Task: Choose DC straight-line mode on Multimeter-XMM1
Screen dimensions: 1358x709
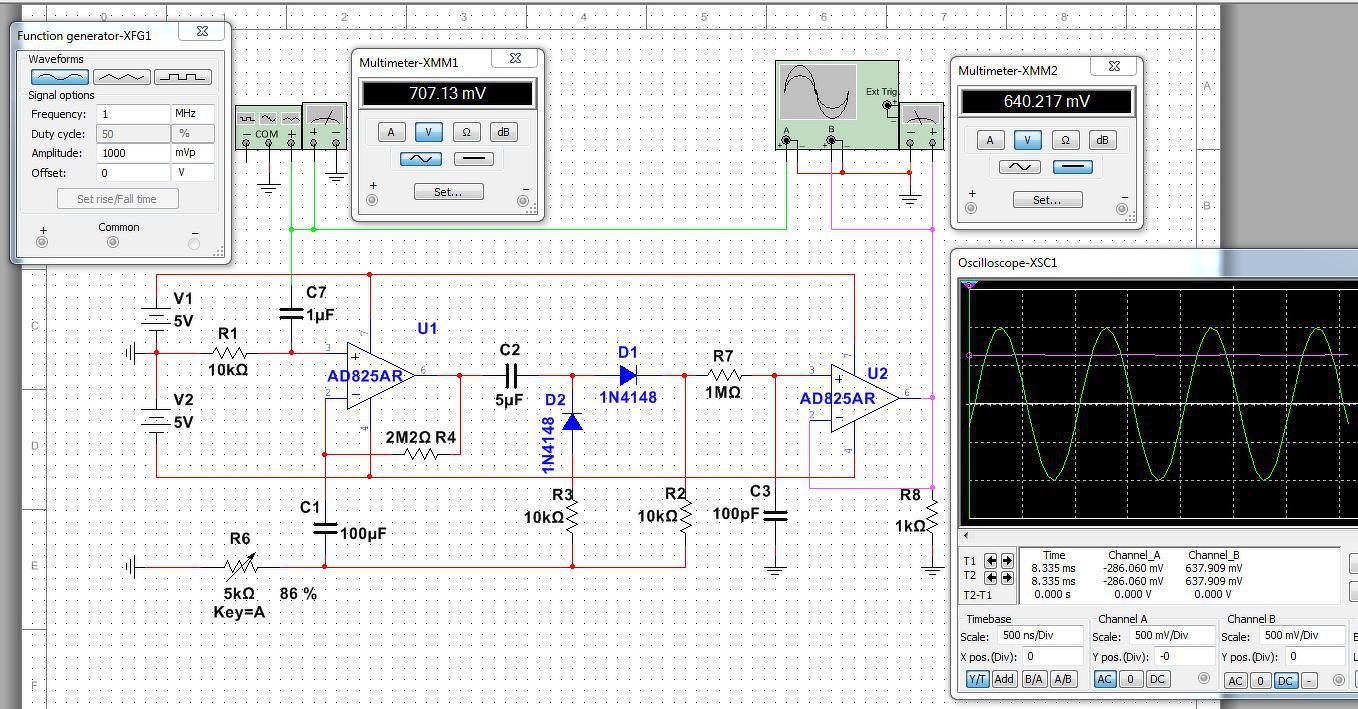Action: point(474,159)
